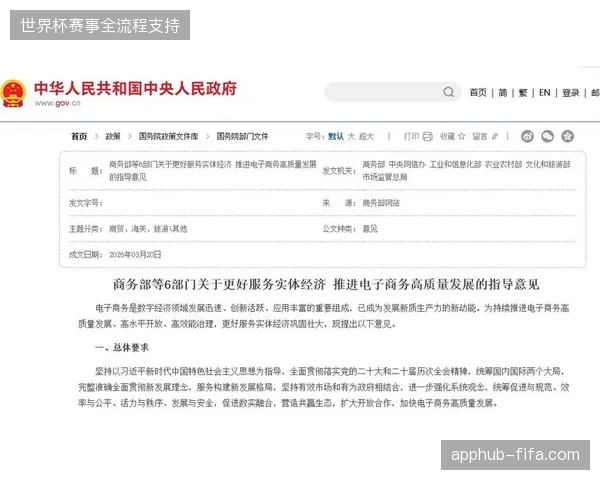The height and width of the screenshot is (480, 600).
Task: Click the site title 中华人民共和国中央人民政府
Action: pos(135,88)
